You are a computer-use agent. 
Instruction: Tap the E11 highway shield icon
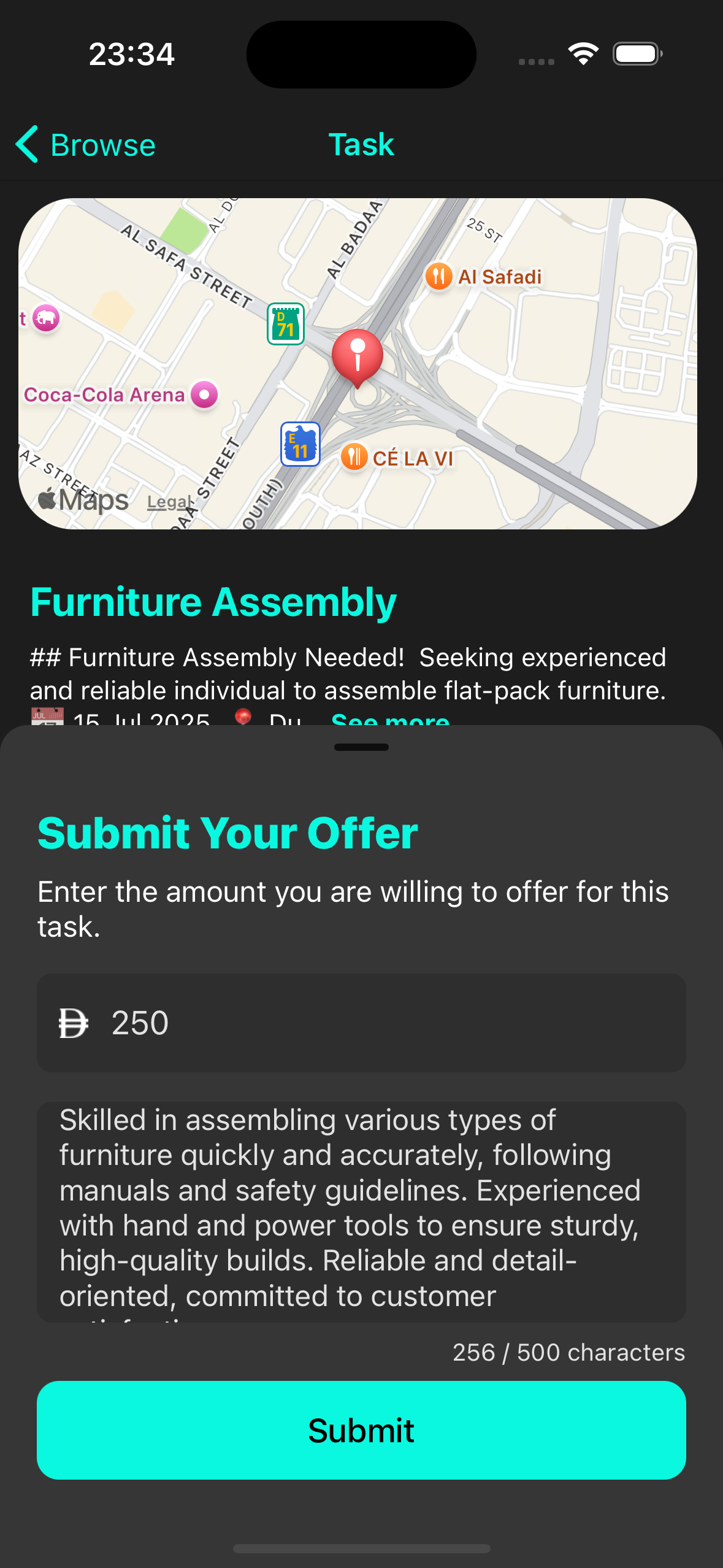(300, 444)
